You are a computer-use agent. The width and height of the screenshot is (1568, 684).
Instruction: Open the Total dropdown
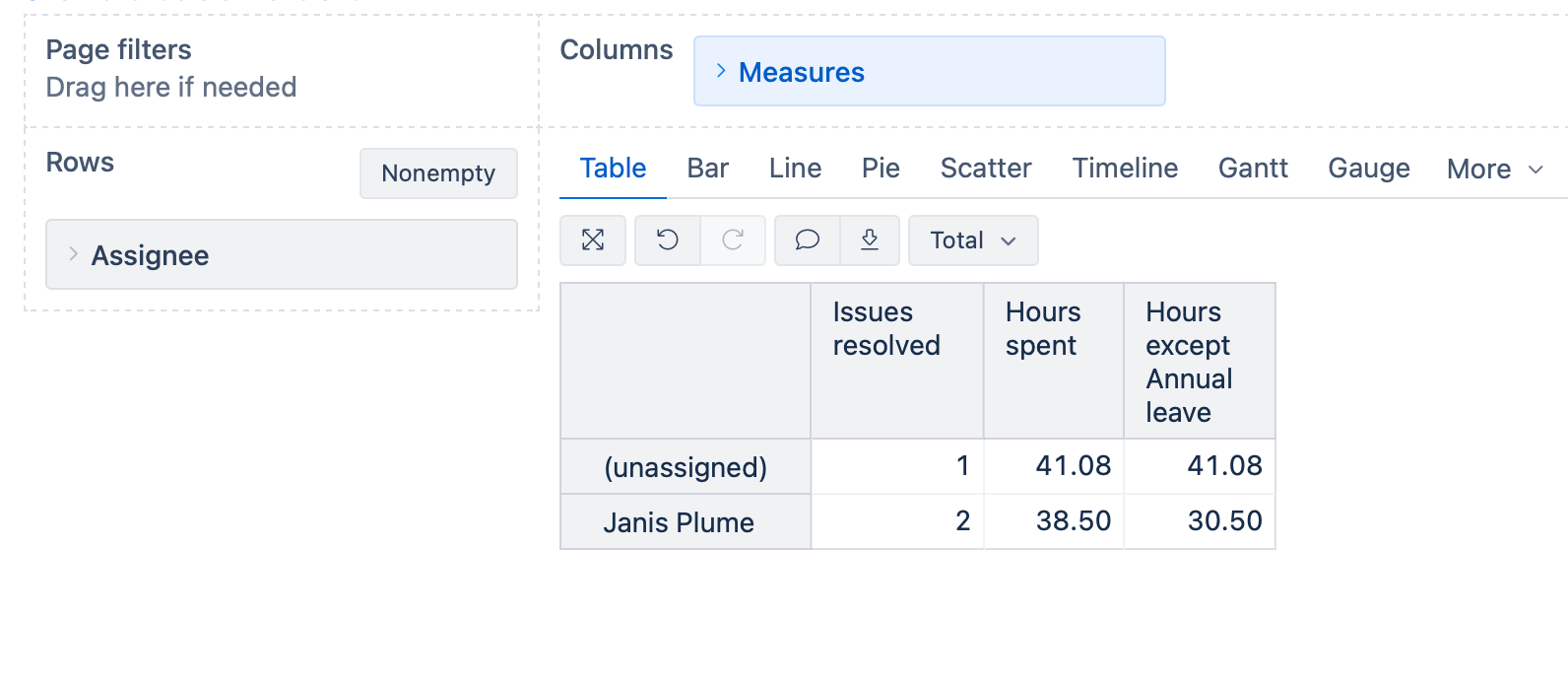972,240
